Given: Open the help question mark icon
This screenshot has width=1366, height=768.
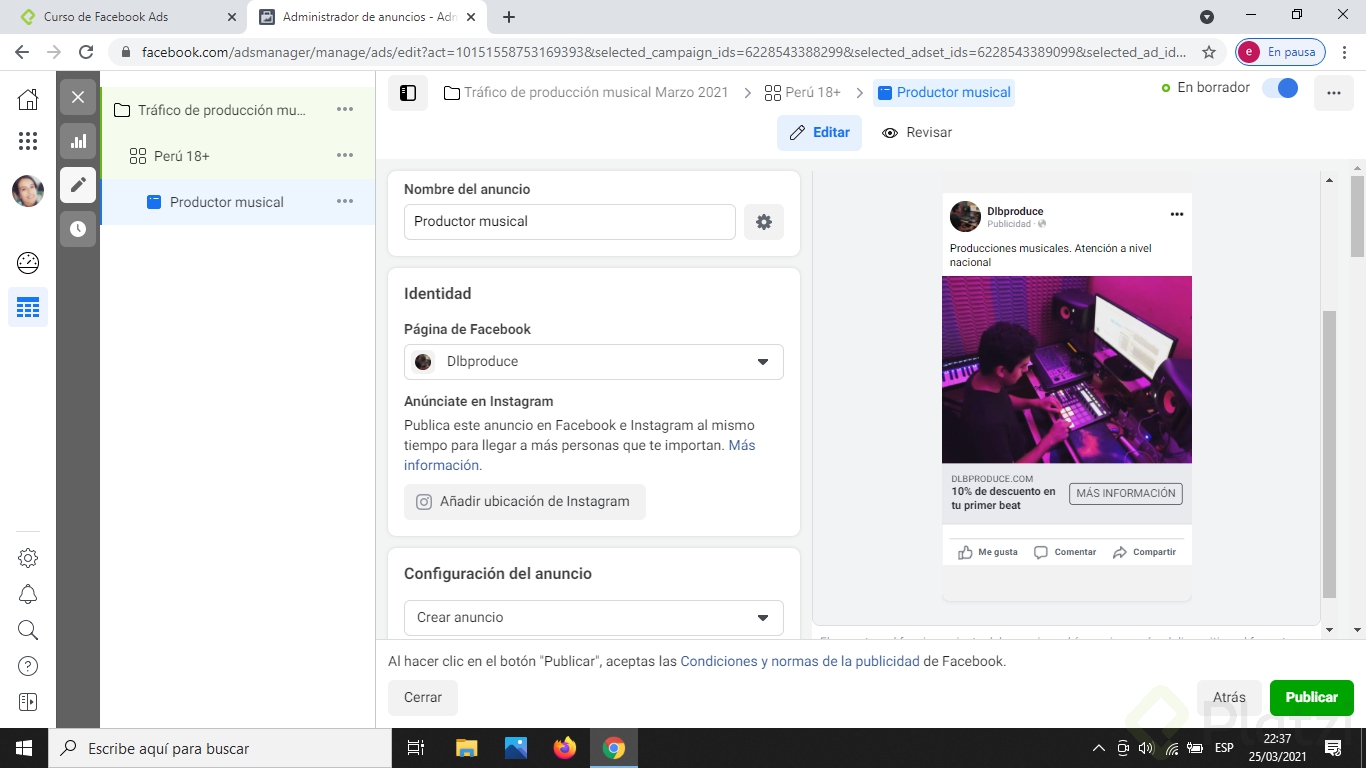Looking at the screenshot, I should (28, 666).
